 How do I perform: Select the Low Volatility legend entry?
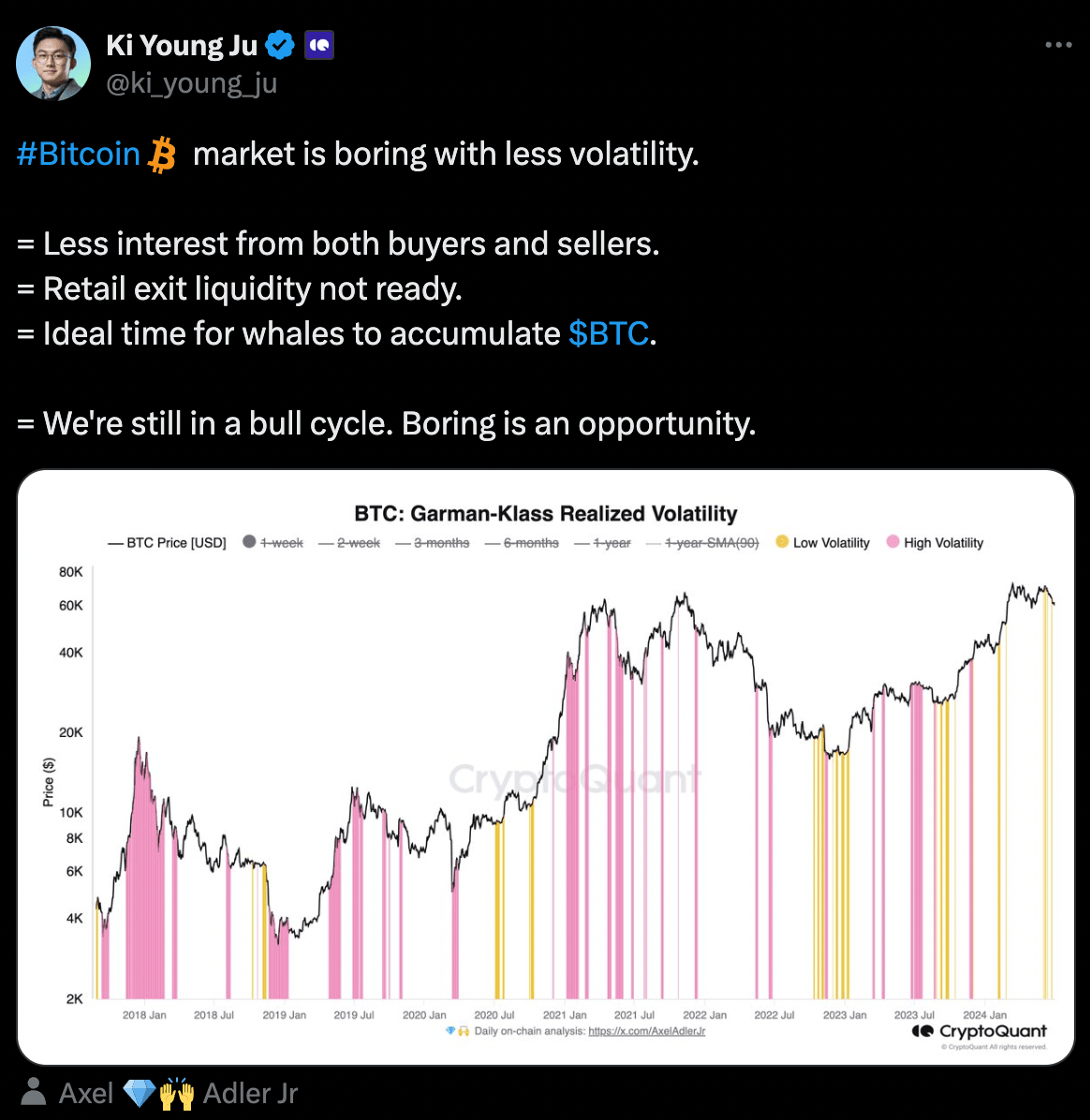(832, 542)
